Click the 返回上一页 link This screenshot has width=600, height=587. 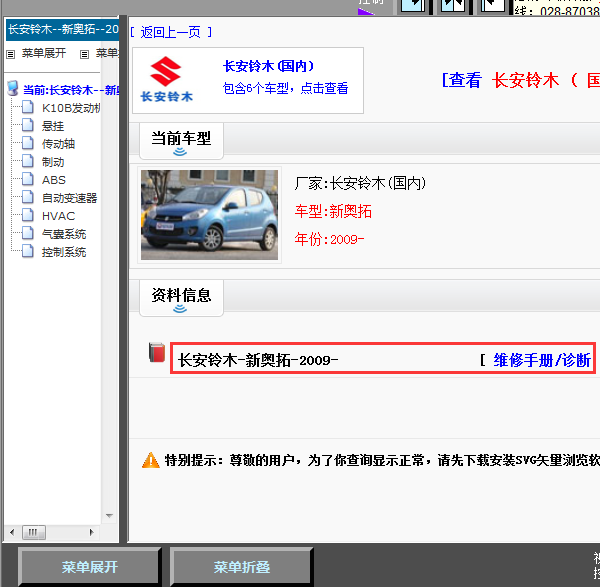click(171, 32)
